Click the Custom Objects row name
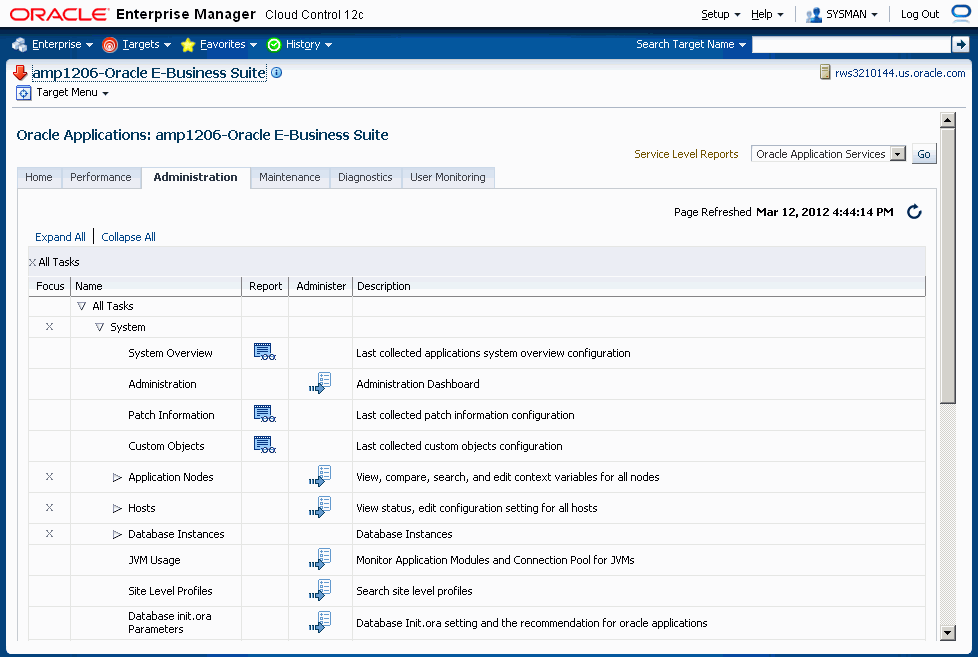Image resolution: width=978 pixels, height=657 pixels. click(166, 446)
